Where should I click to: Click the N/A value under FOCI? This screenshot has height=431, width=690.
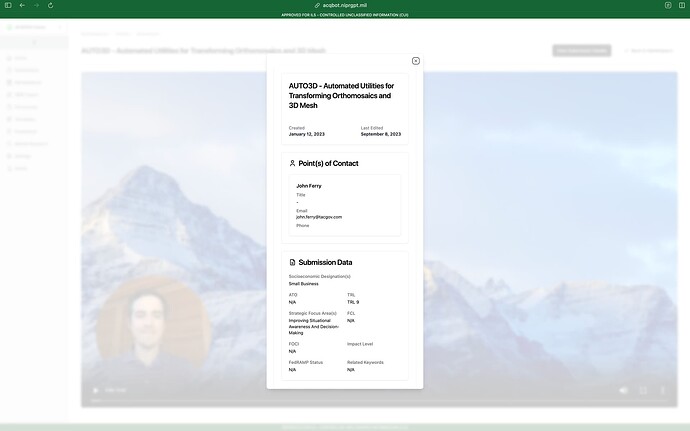pos(292,351)
